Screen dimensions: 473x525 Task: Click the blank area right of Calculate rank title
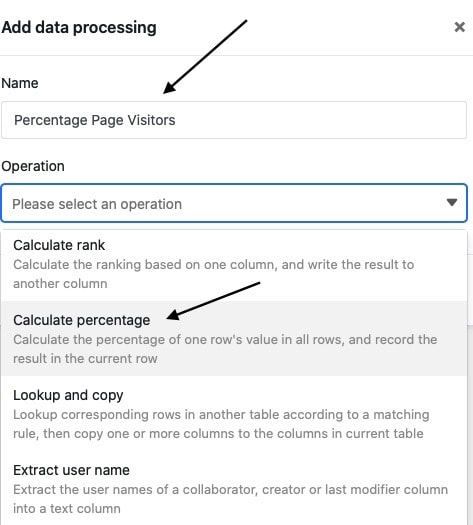[x=285, y=245]
